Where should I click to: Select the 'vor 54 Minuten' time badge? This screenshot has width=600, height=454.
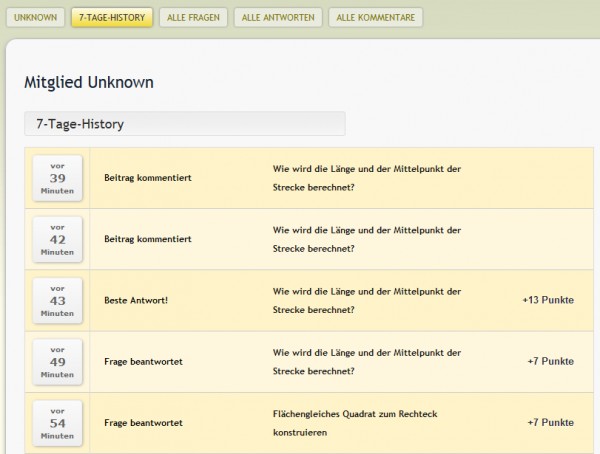pos(57,422)
